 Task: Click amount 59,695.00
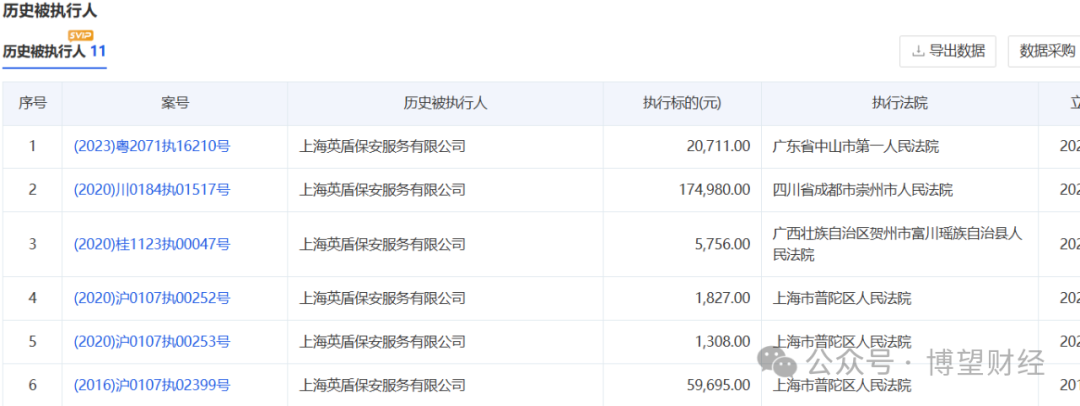click(718, 385)
